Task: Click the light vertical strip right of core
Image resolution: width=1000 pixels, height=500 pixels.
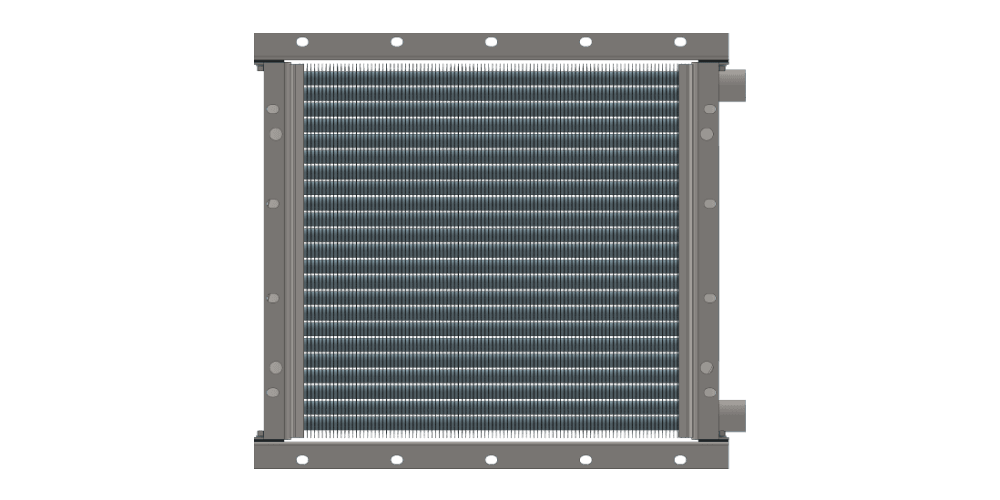Action: [x=686, y=250]
